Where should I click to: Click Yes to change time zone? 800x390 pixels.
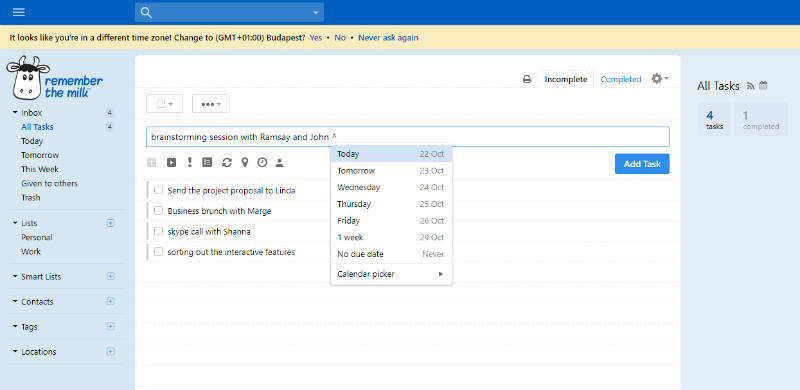316,37
